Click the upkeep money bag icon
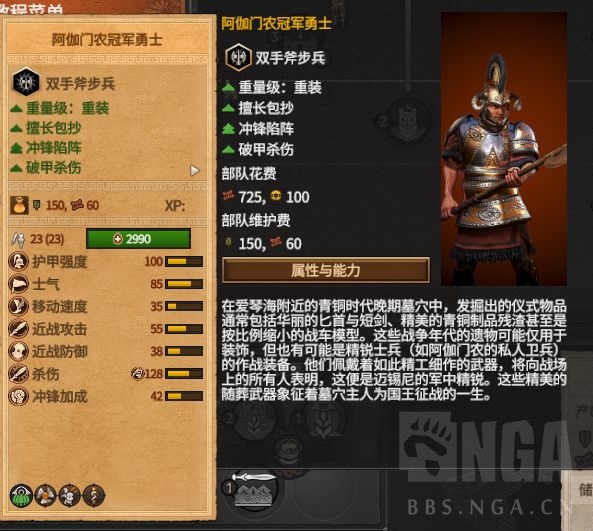Screen dimensions: 593x531 click(19, 205)
